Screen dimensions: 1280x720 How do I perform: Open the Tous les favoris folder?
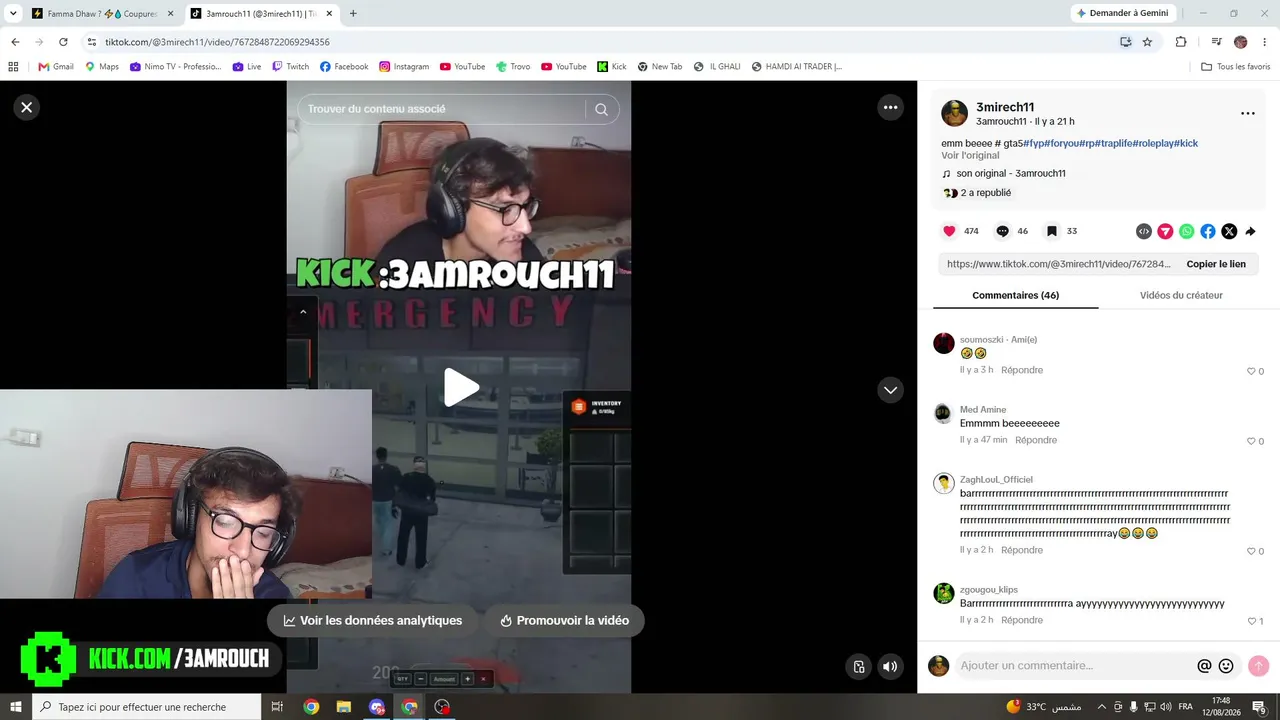(x=1236, y=67)
